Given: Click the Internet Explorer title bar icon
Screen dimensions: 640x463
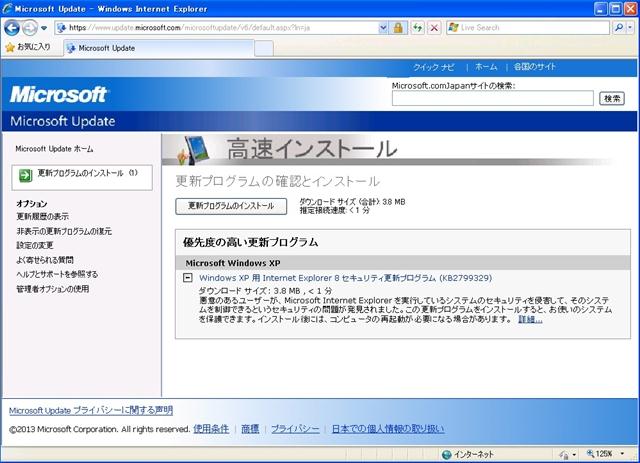Looking at the screenshot, I should point(7,9).
